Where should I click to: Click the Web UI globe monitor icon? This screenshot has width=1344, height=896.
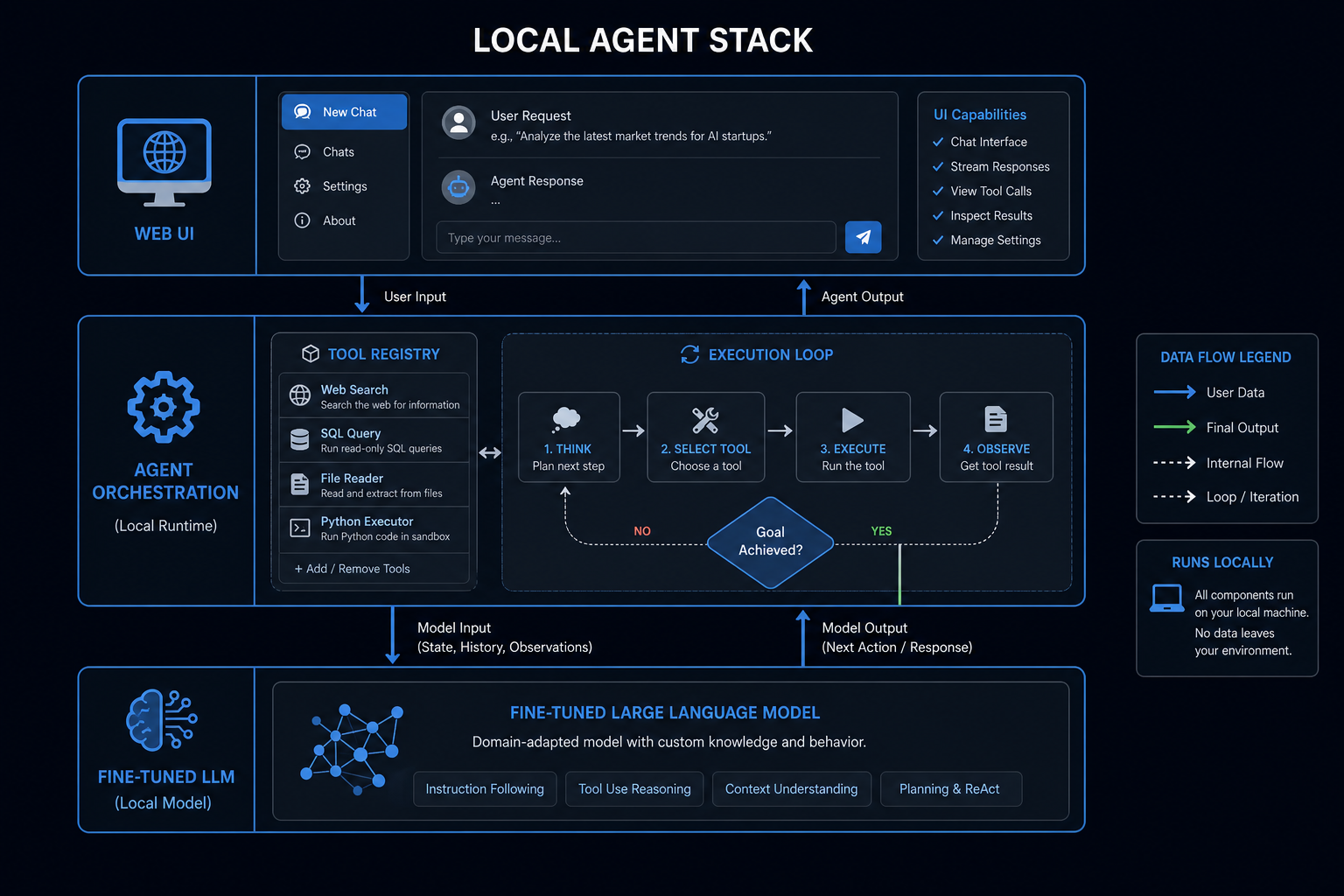164,162
